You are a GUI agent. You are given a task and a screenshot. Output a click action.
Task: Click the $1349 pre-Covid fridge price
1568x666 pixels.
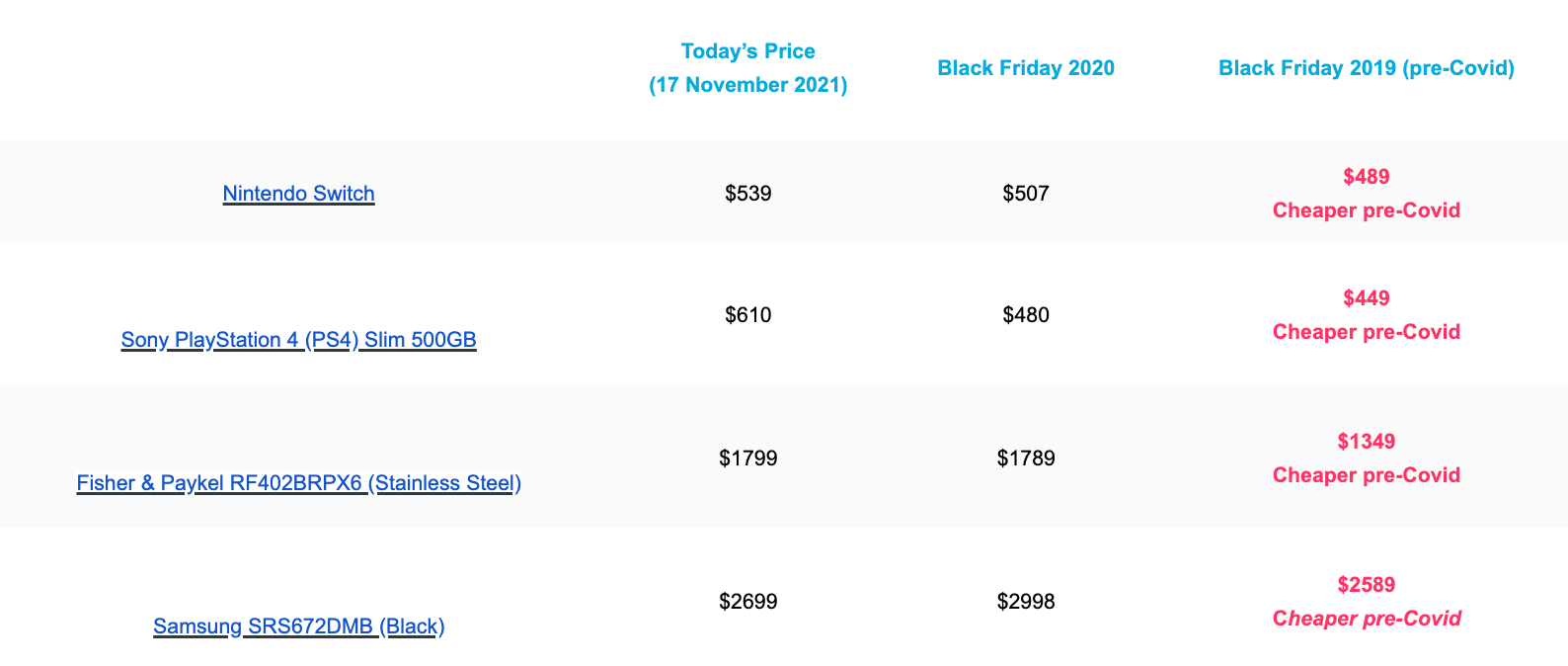tap(1366, 442)
